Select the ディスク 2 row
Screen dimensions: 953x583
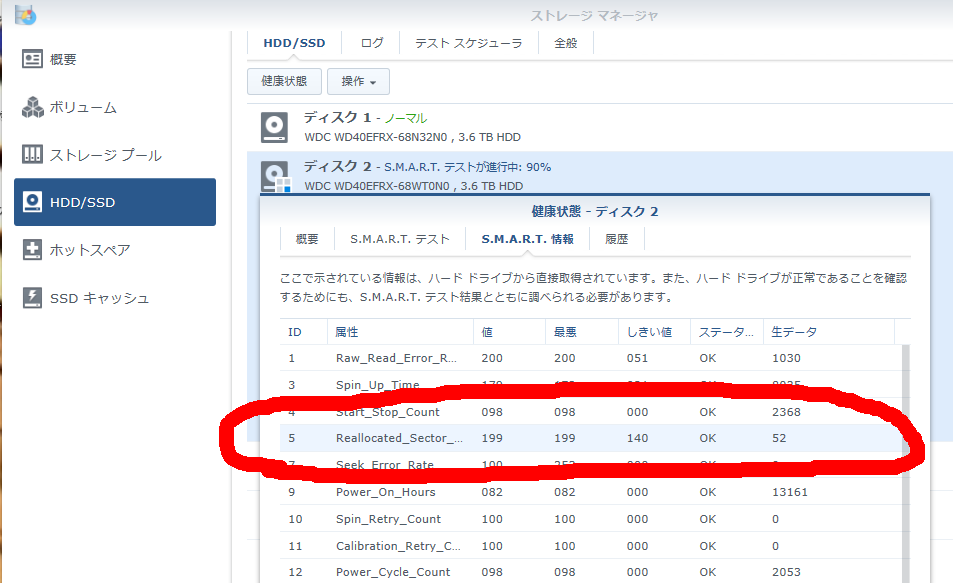point(600,173)
